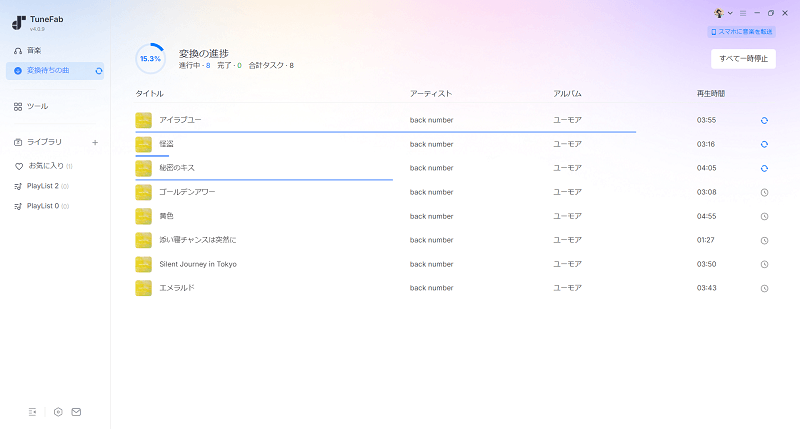Select song title エメラルド
Image resolution: width=800 pixels, height=429 pixels.
[x=177, y=288]
